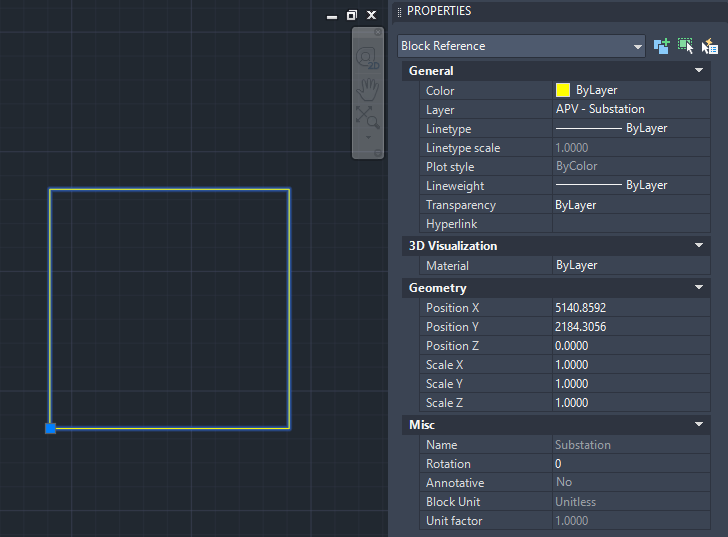
Task: Minimize the drawing viewport window
Action: (x=332, y=17)
